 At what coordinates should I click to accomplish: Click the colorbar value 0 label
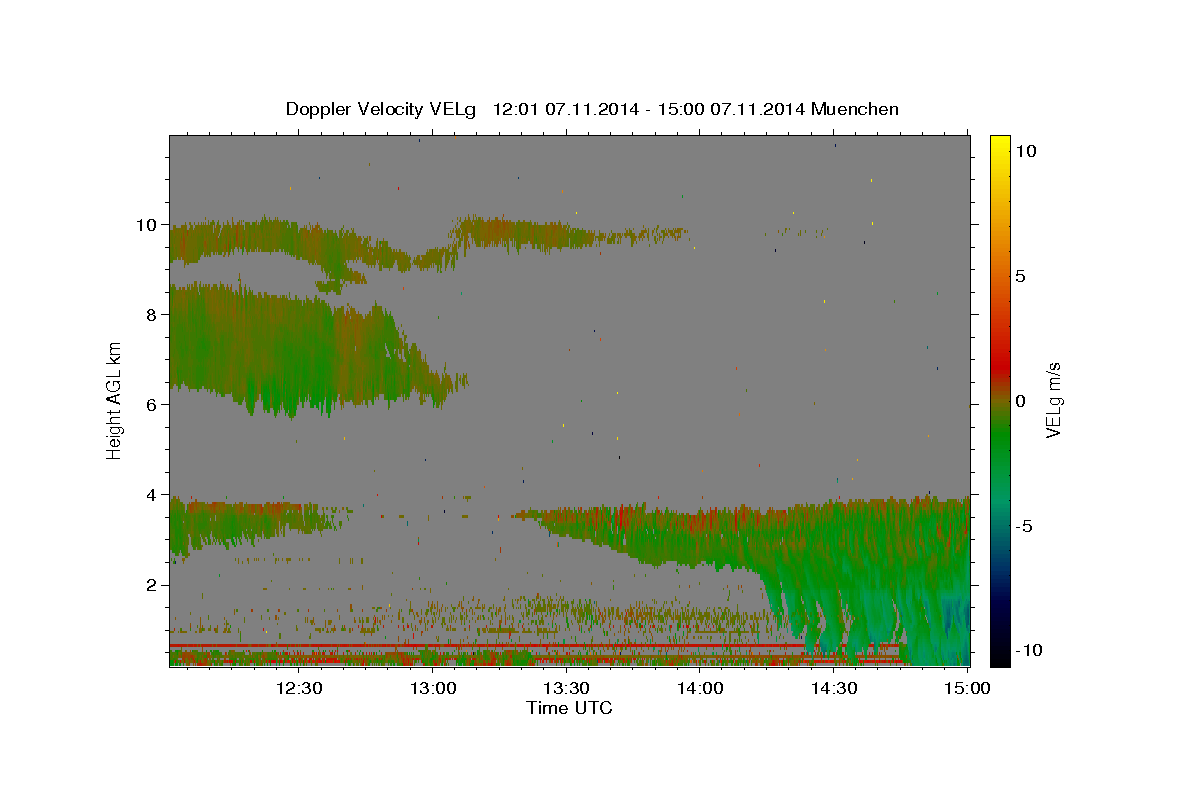click(1021, 400)
